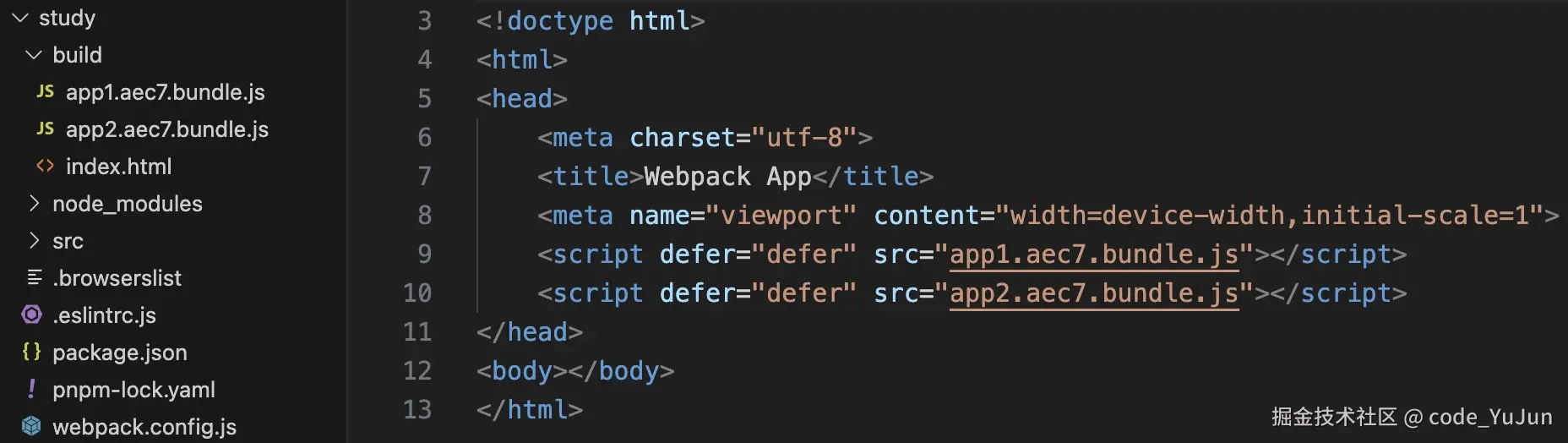
Task: Click the HTML icon next to index.html
Action: click(46, 166)
